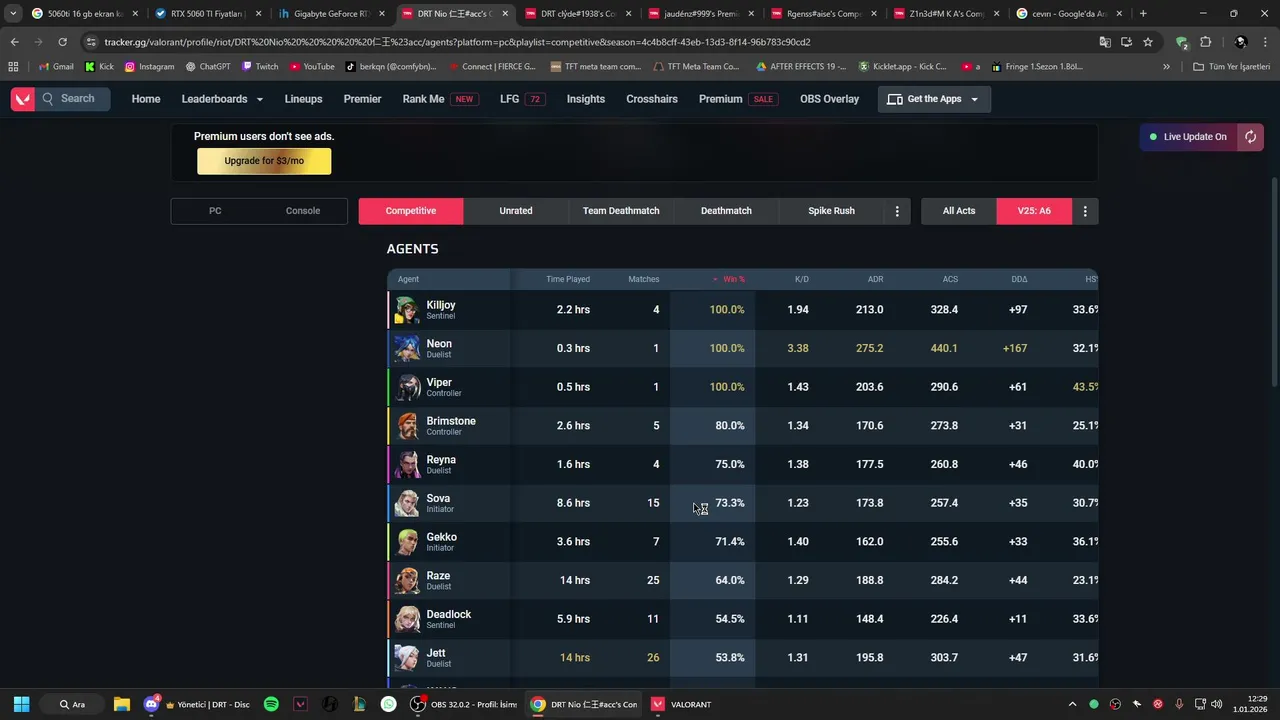The width and height of the screenshot is (1280, 720).
Task: Open File Explorer from the taskbar
Action: click(x=121, y=704)
